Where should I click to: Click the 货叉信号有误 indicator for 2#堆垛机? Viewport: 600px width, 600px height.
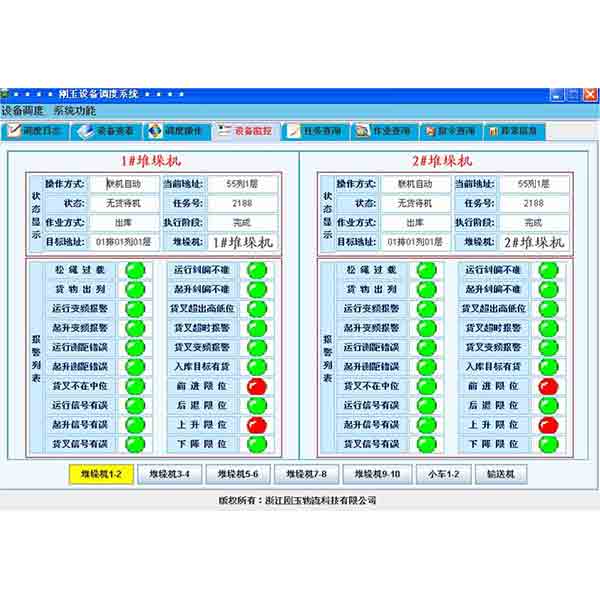pyautogui.click(x=427, y=444)
